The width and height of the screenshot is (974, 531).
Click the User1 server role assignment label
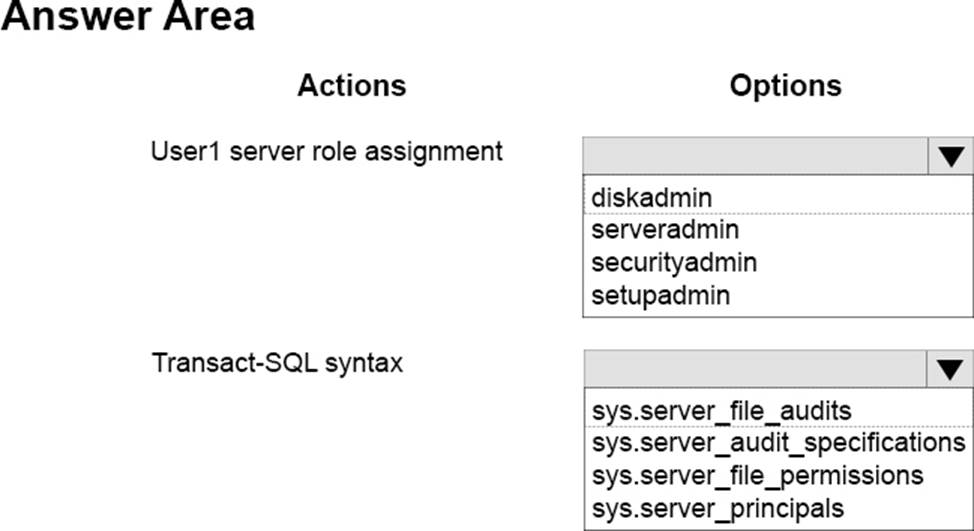point(326,152)
